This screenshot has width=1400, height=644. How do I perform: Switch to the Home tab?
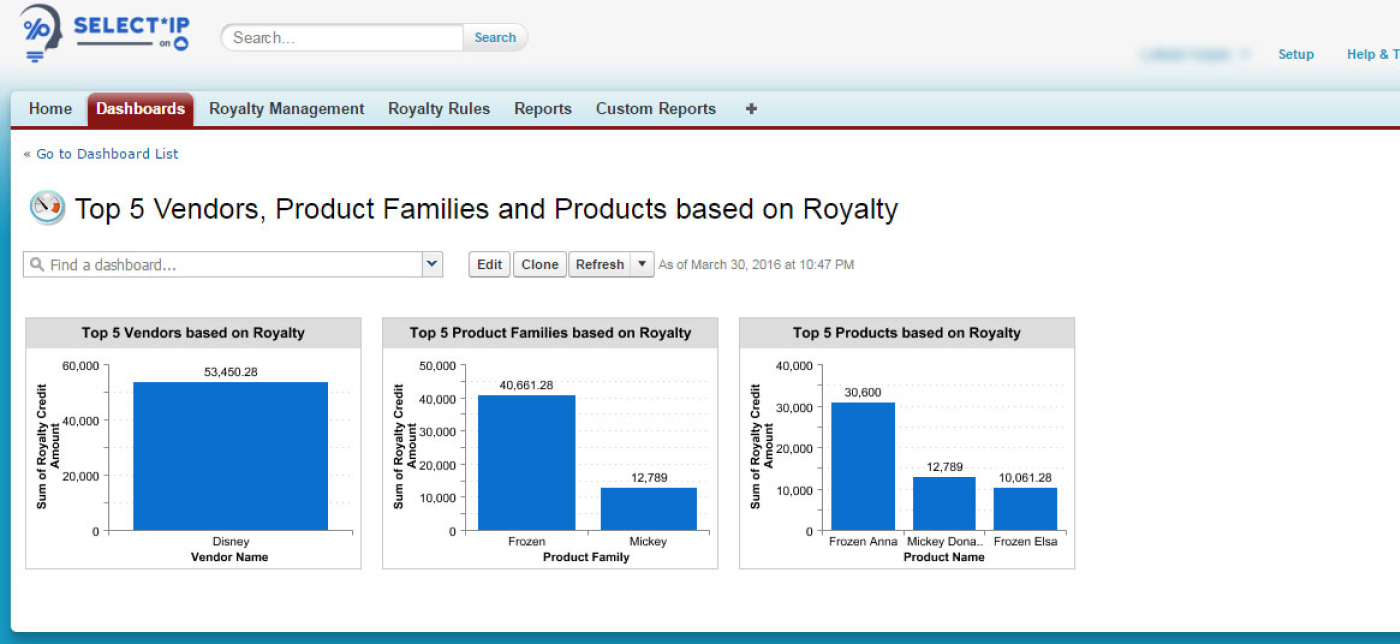(50, 109)
